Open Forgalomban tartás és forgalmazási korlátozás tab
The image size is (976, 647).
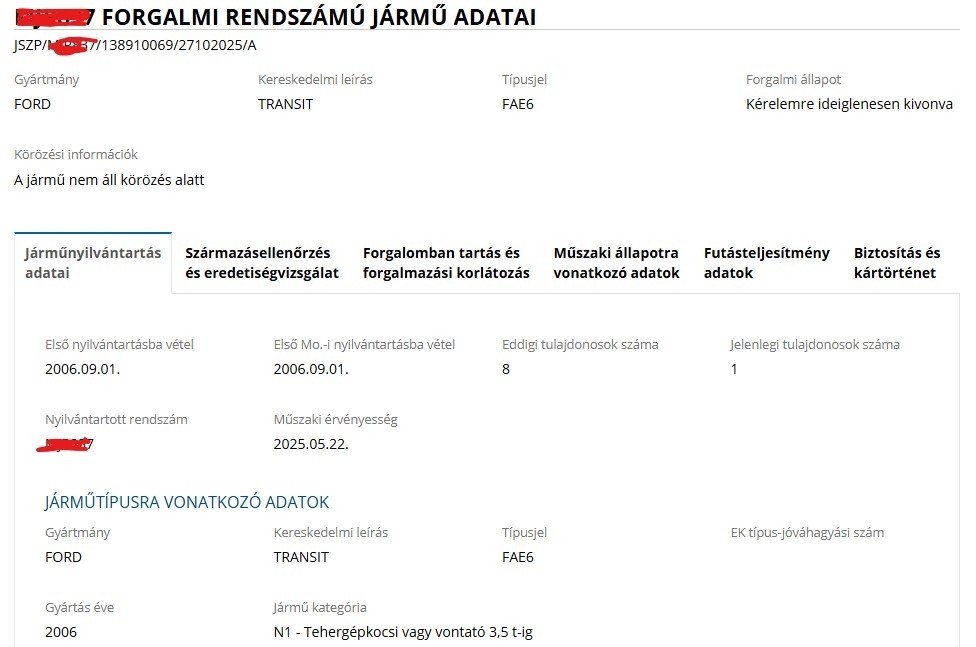[x=446, y=263]
